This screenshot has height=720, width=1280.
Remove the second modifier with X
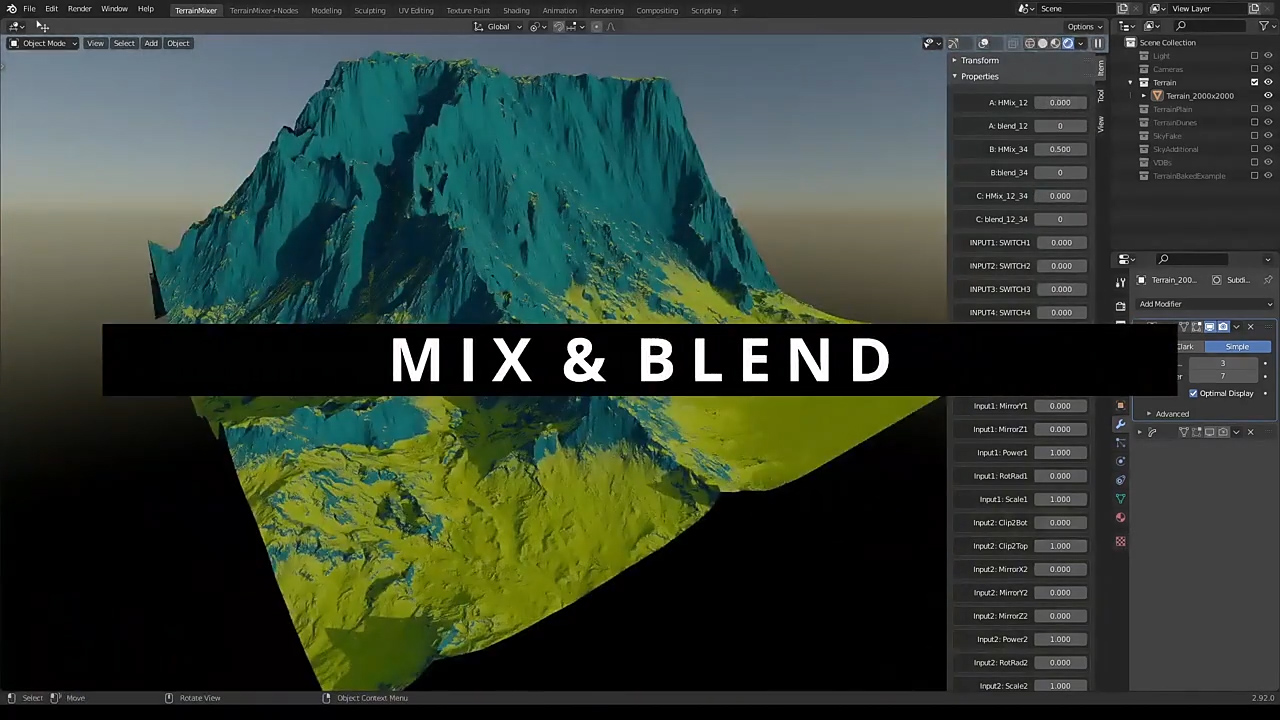click(x=1250, y=432)
